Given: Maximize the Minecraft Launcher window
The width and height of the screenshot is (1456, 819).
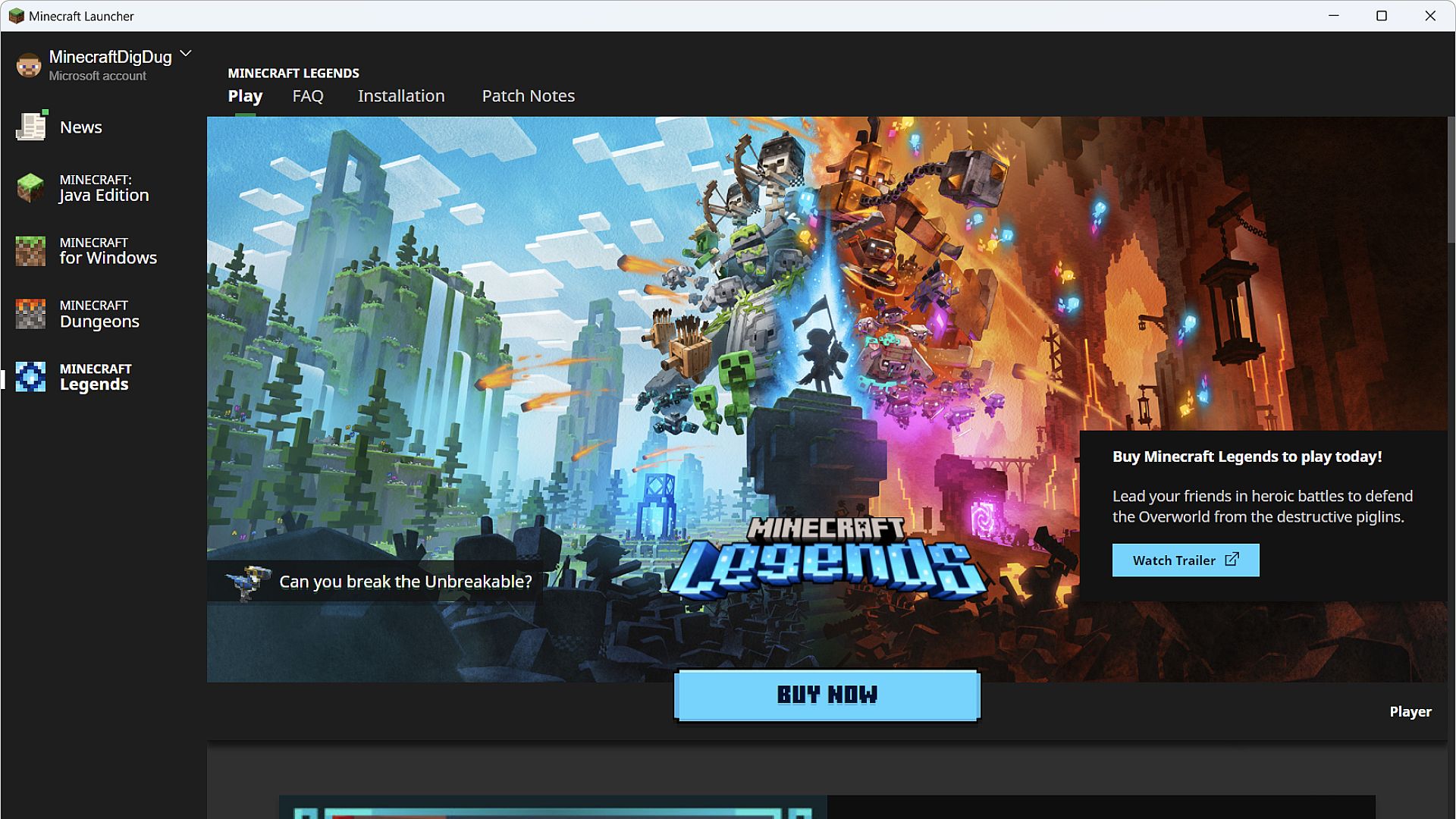Looking at the screenshot, I should pos(1382,16).
